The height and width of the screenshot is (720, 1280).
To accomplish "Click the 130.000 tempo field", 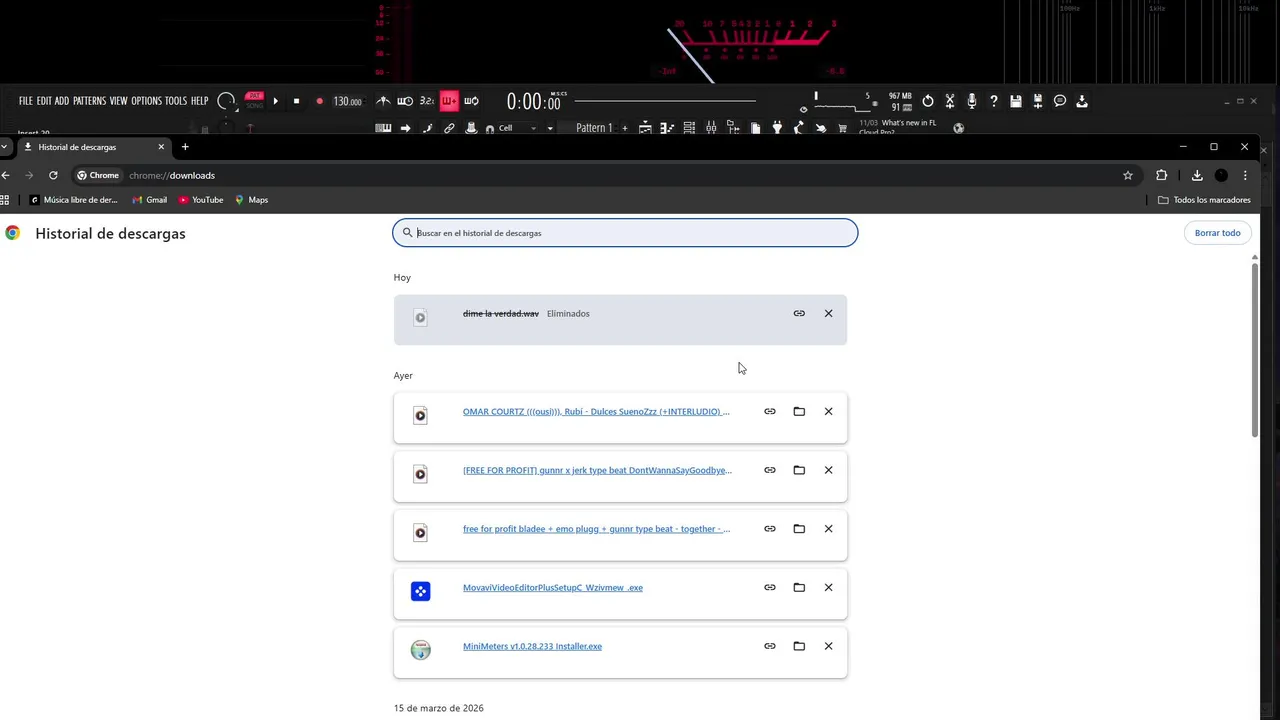I will (347, 101).
